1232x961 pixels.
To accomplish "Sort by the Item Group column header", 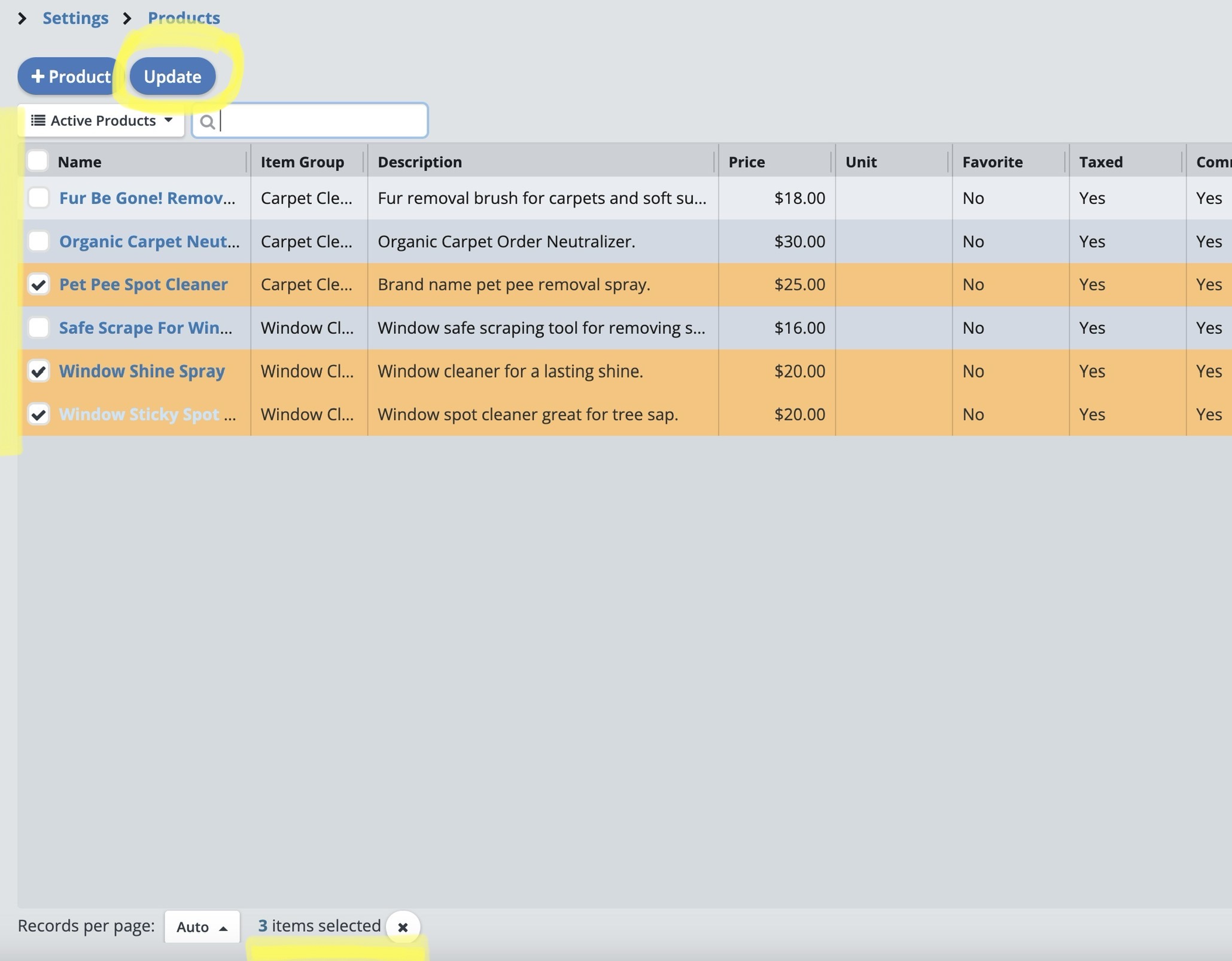I will [302, 162].
